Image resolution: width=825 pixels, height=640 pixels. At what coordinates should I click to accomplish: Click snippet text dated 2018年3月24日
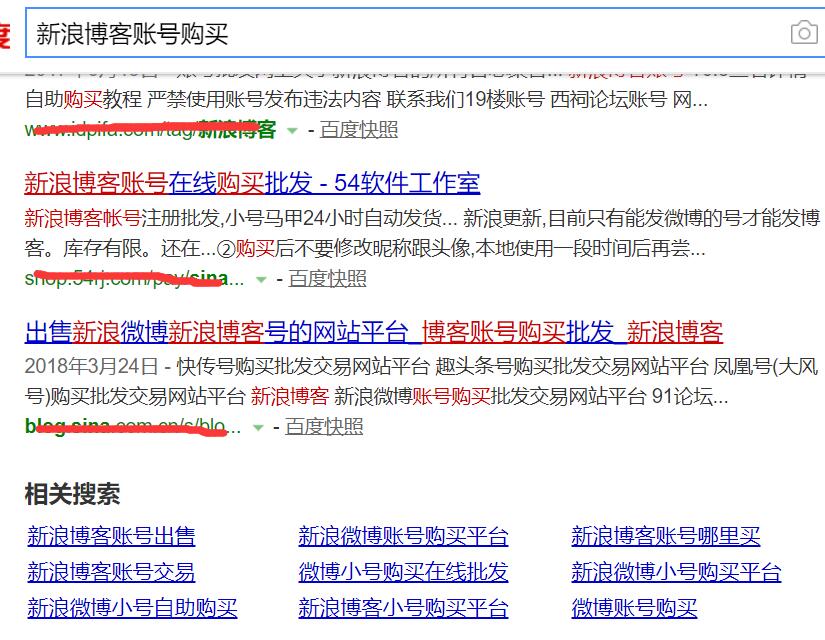(422, 381)
